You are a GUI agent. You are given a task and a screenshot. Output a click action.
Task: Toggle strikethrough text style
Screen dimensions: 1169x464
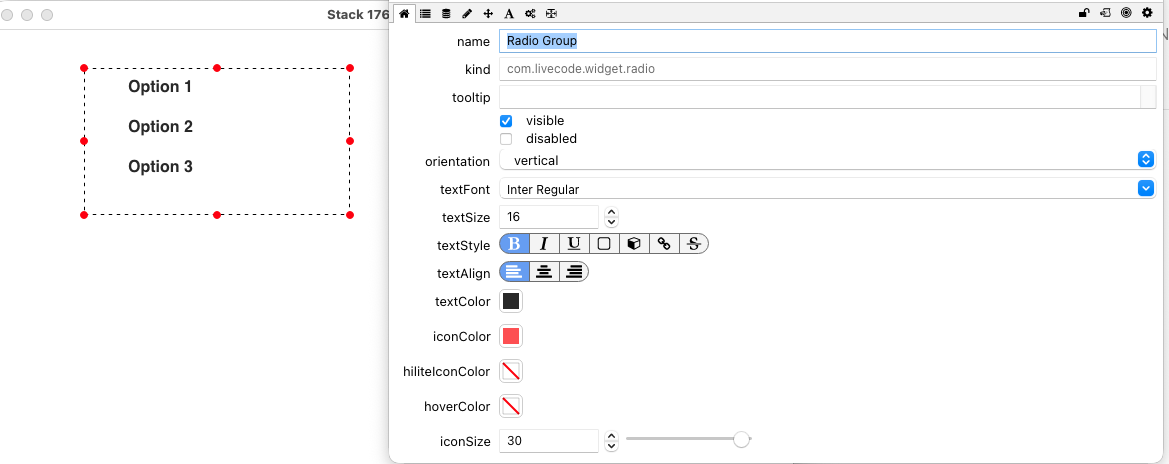(x=693, y=244)
